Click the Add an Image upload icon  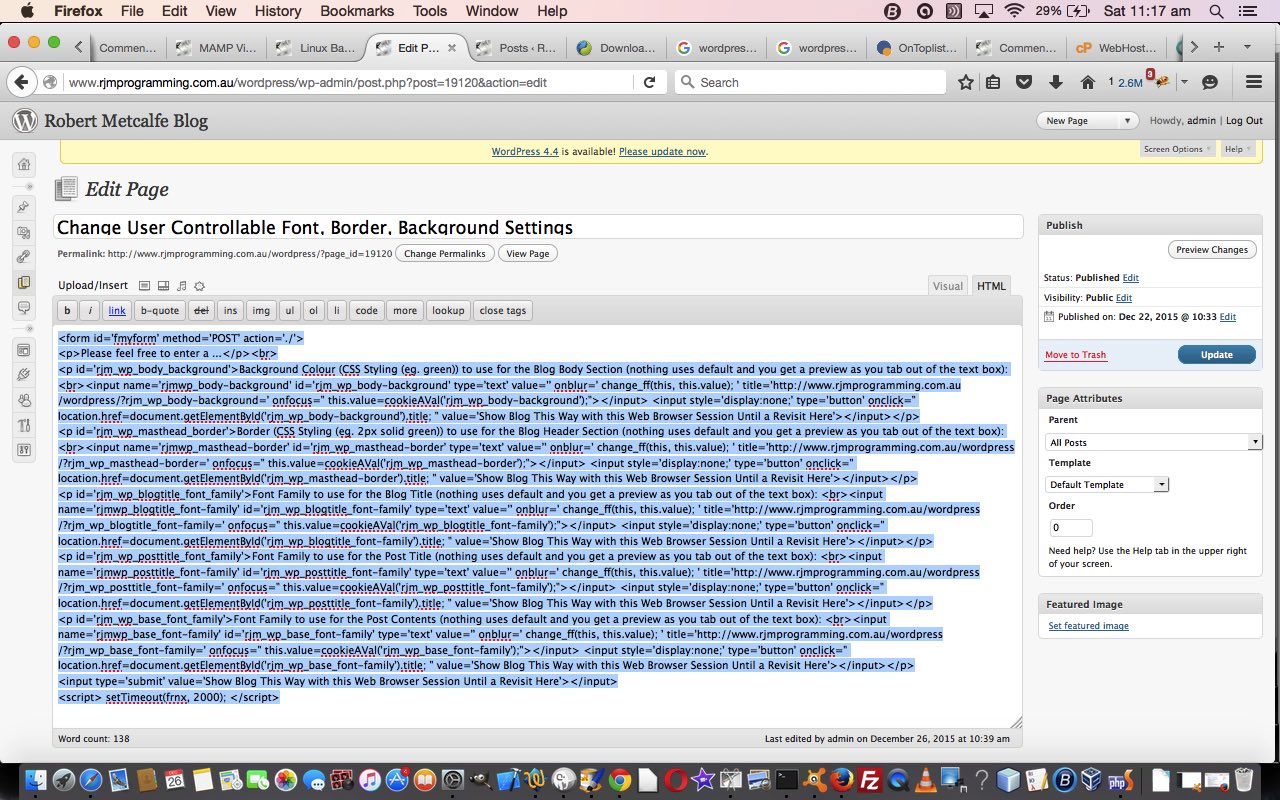point(144,286)
